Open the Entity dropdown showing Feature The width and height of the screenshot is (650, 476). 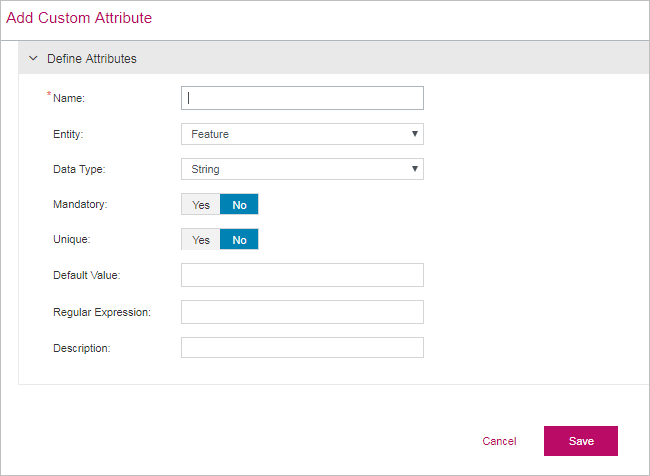pos(302,134)
